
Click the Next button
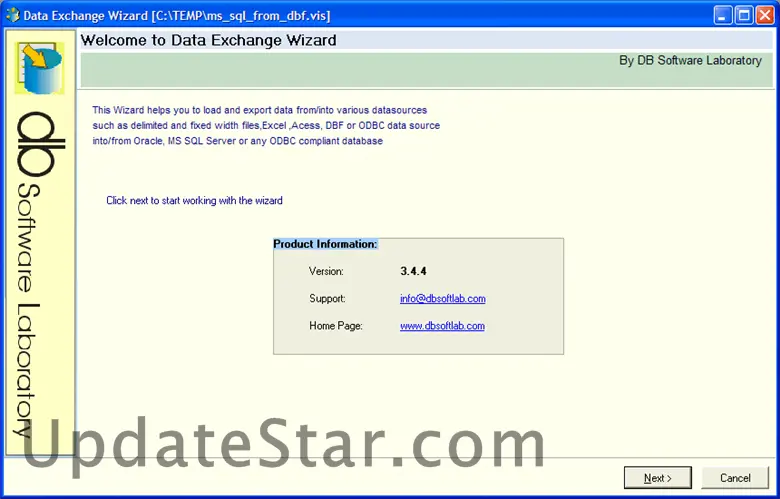point(657,478)
